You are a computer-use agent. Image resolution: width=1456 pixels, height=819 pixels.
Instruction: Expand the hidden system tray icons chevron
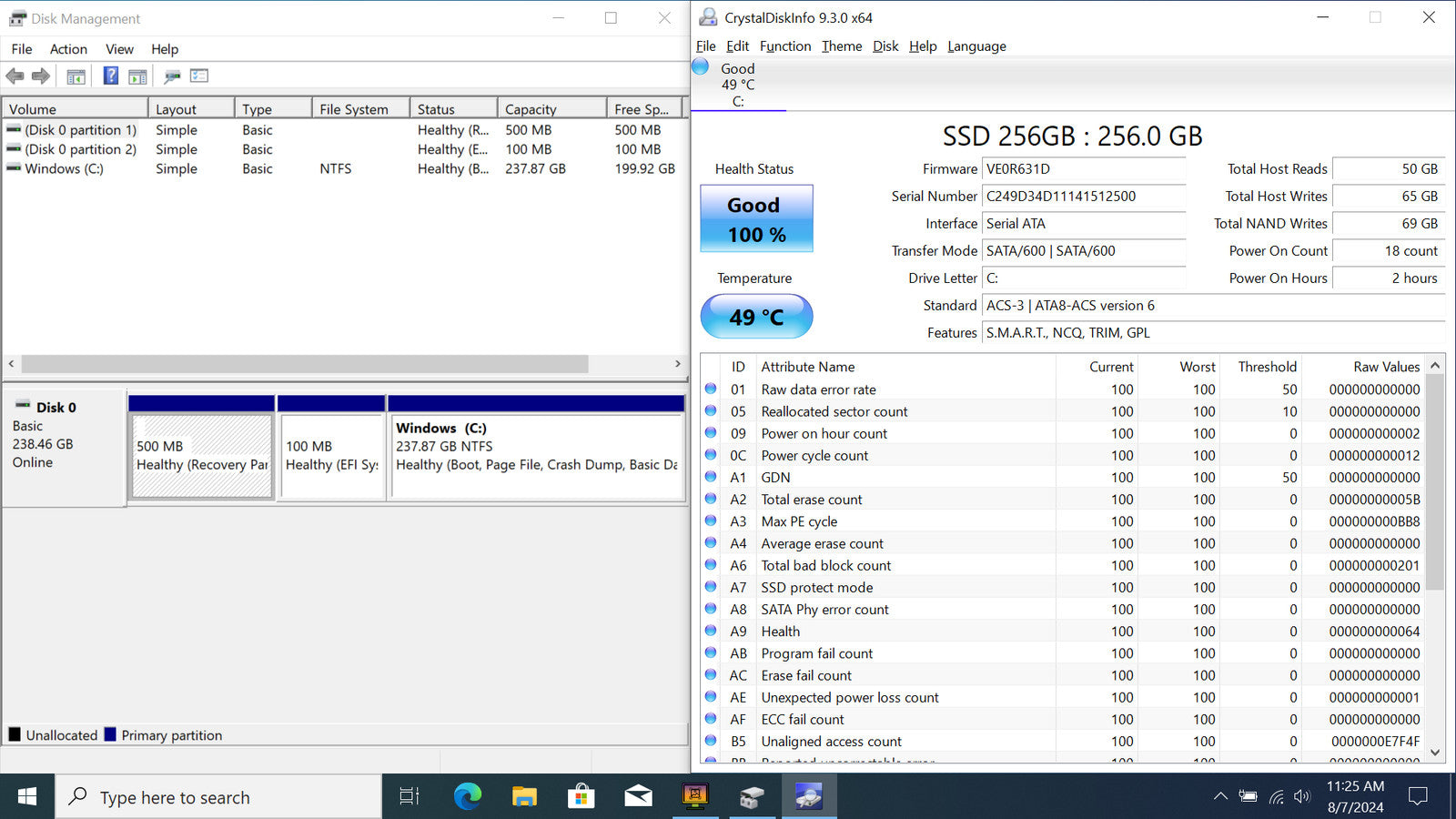pos(1219,797)
